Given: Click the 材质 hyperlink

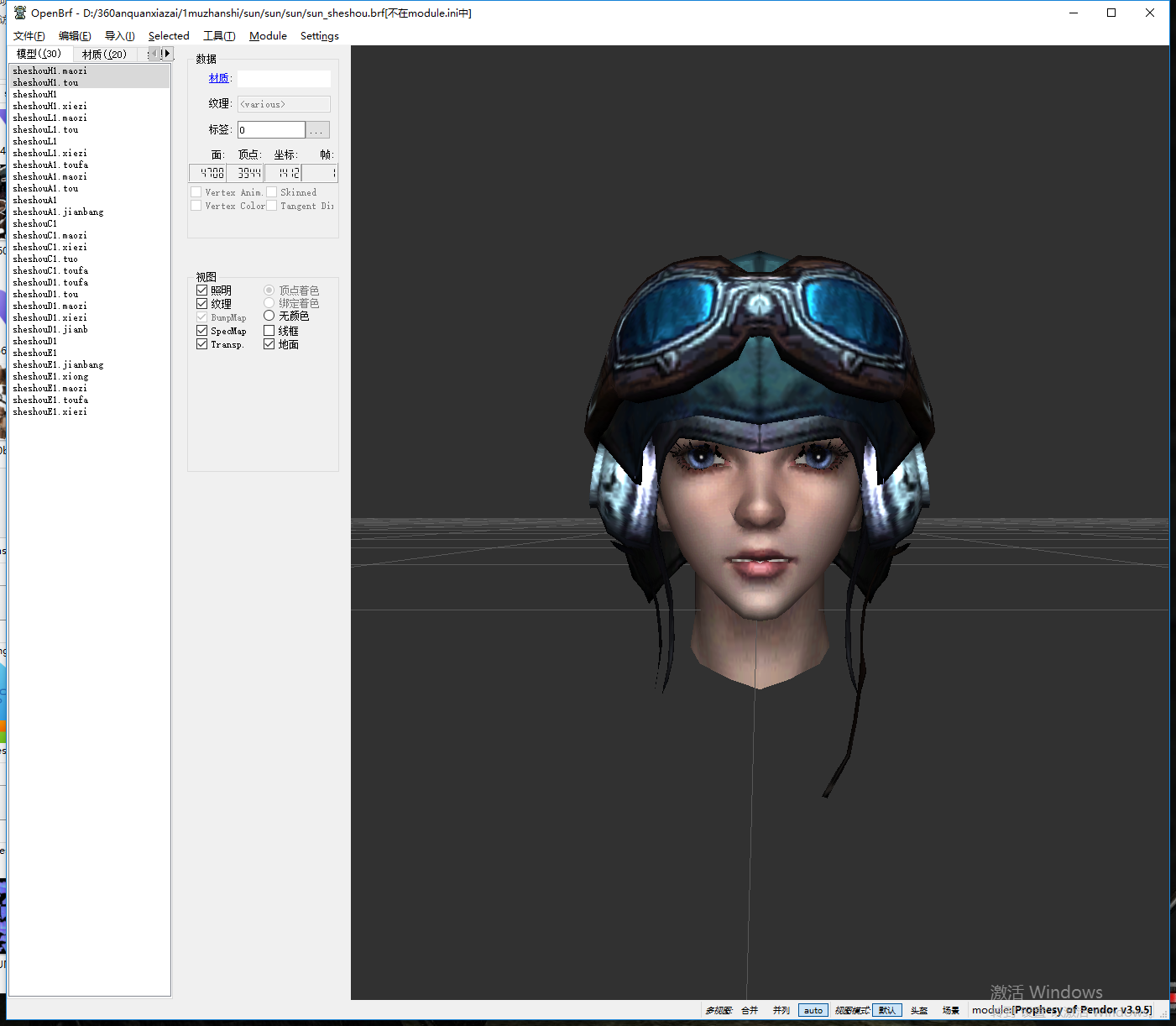Looking at the screenshot, I should [219, 78].
